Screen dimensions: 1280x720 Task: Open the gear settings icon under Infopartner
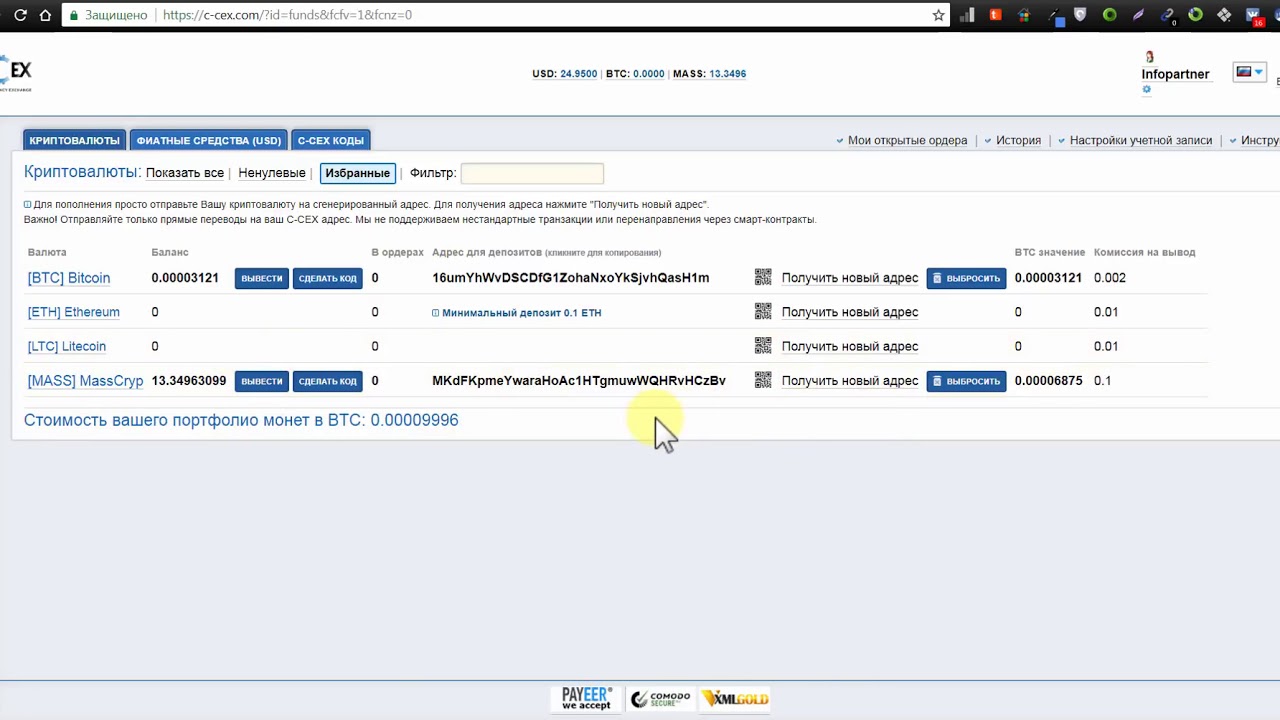pos(1147,89)
